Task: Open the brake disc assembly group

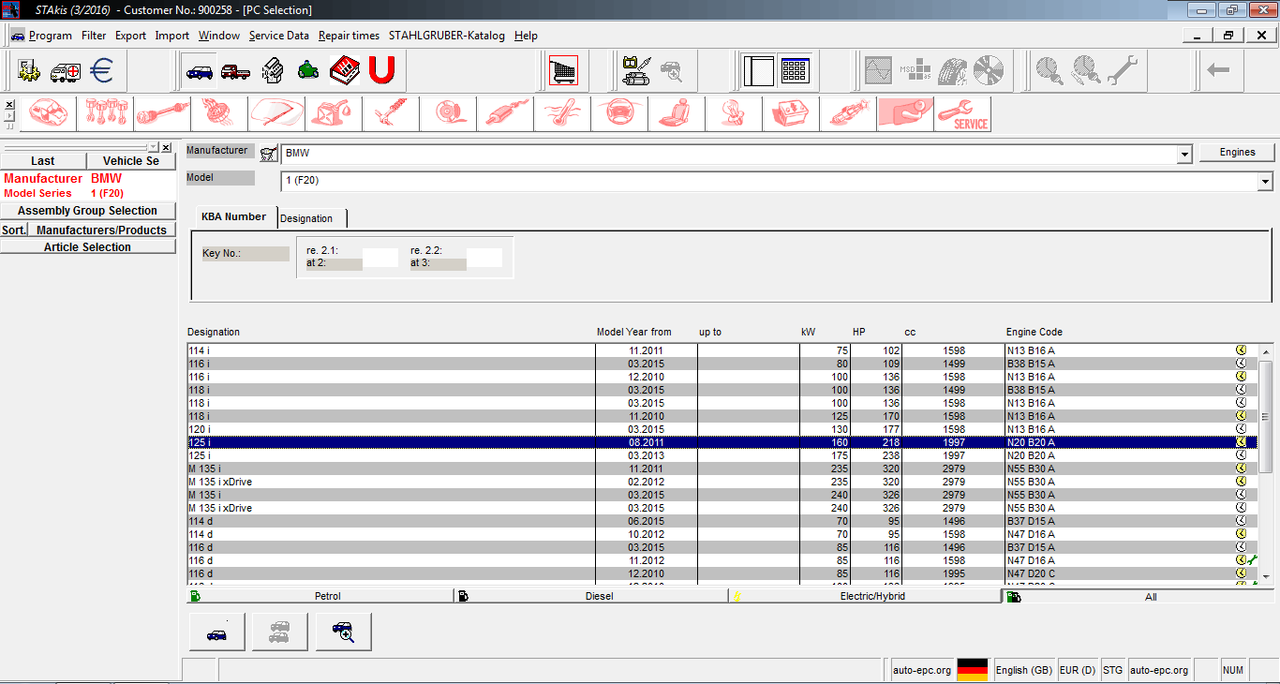Action: [x=449, y=114]
